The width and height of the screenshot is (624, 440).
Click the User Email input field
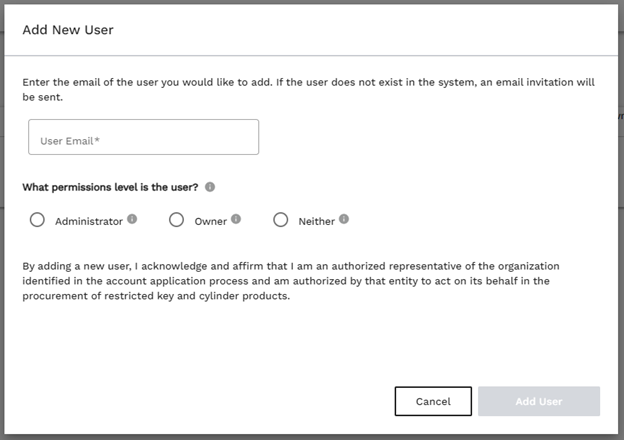tap(143, 138)
